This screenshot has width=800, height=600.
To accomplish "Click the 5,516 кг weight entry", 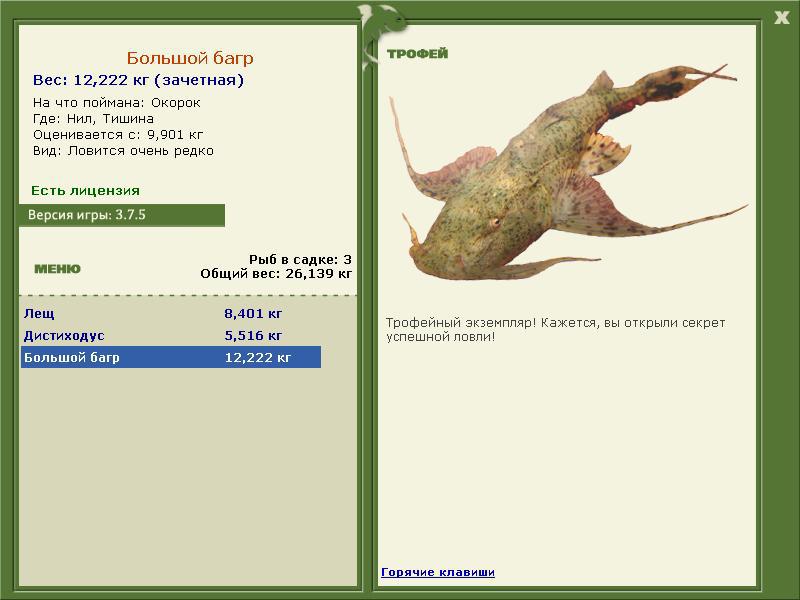I will (253, 336).
